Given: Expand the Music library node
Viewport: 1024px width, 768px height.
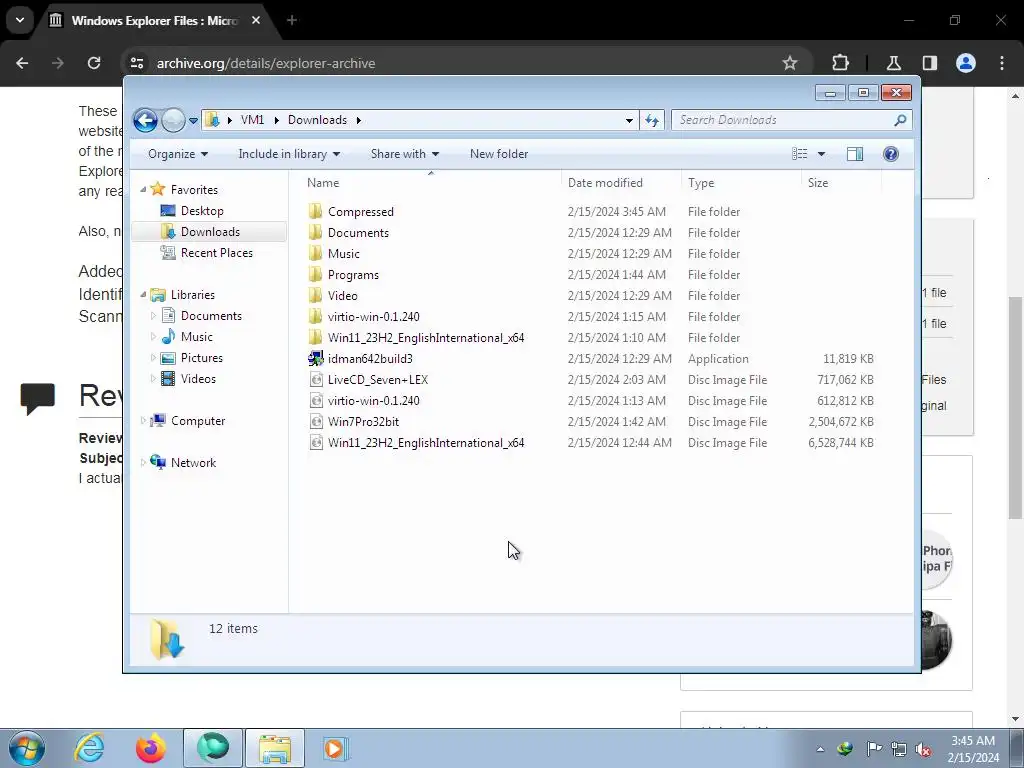Looking at the screenshot, I should point(153,337).
